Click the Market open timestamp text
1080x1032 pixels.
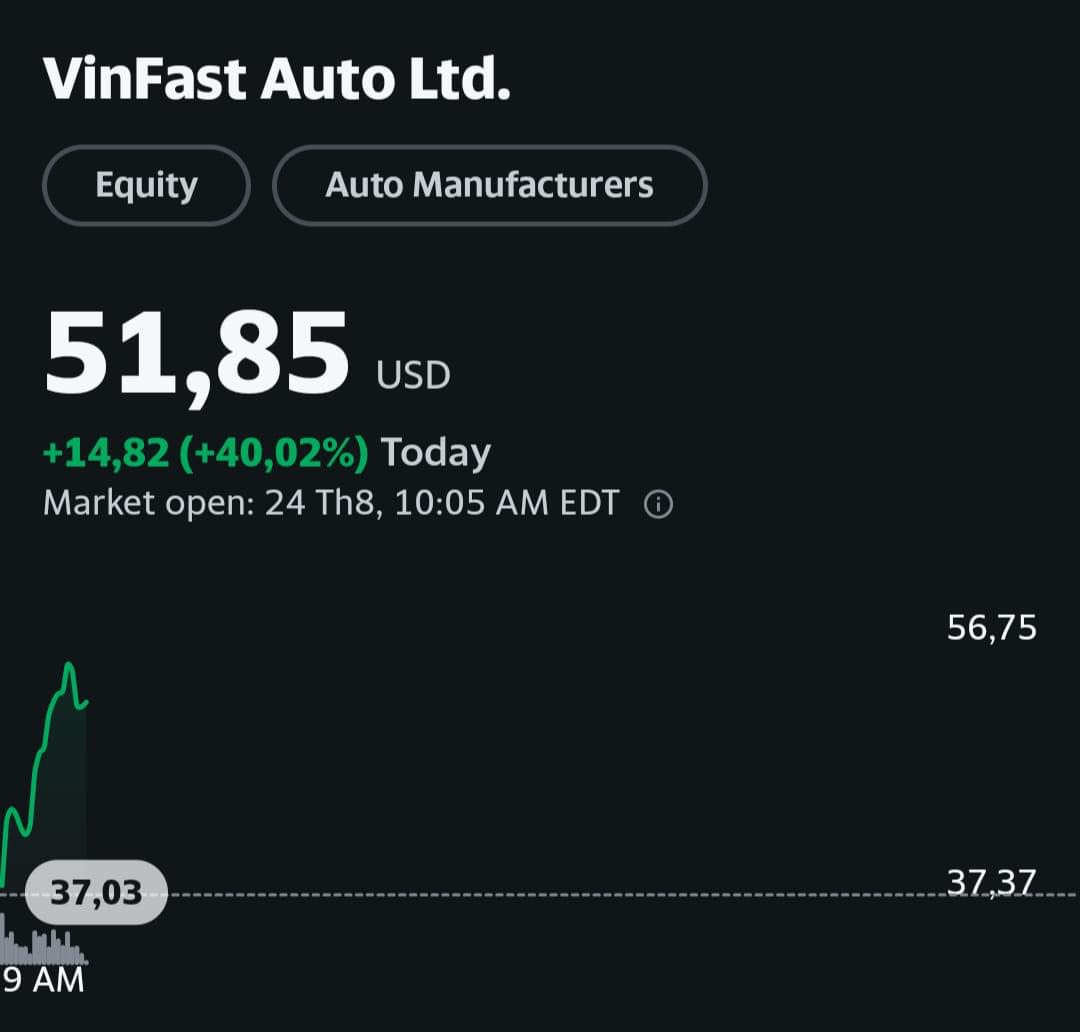click(330, 502)
